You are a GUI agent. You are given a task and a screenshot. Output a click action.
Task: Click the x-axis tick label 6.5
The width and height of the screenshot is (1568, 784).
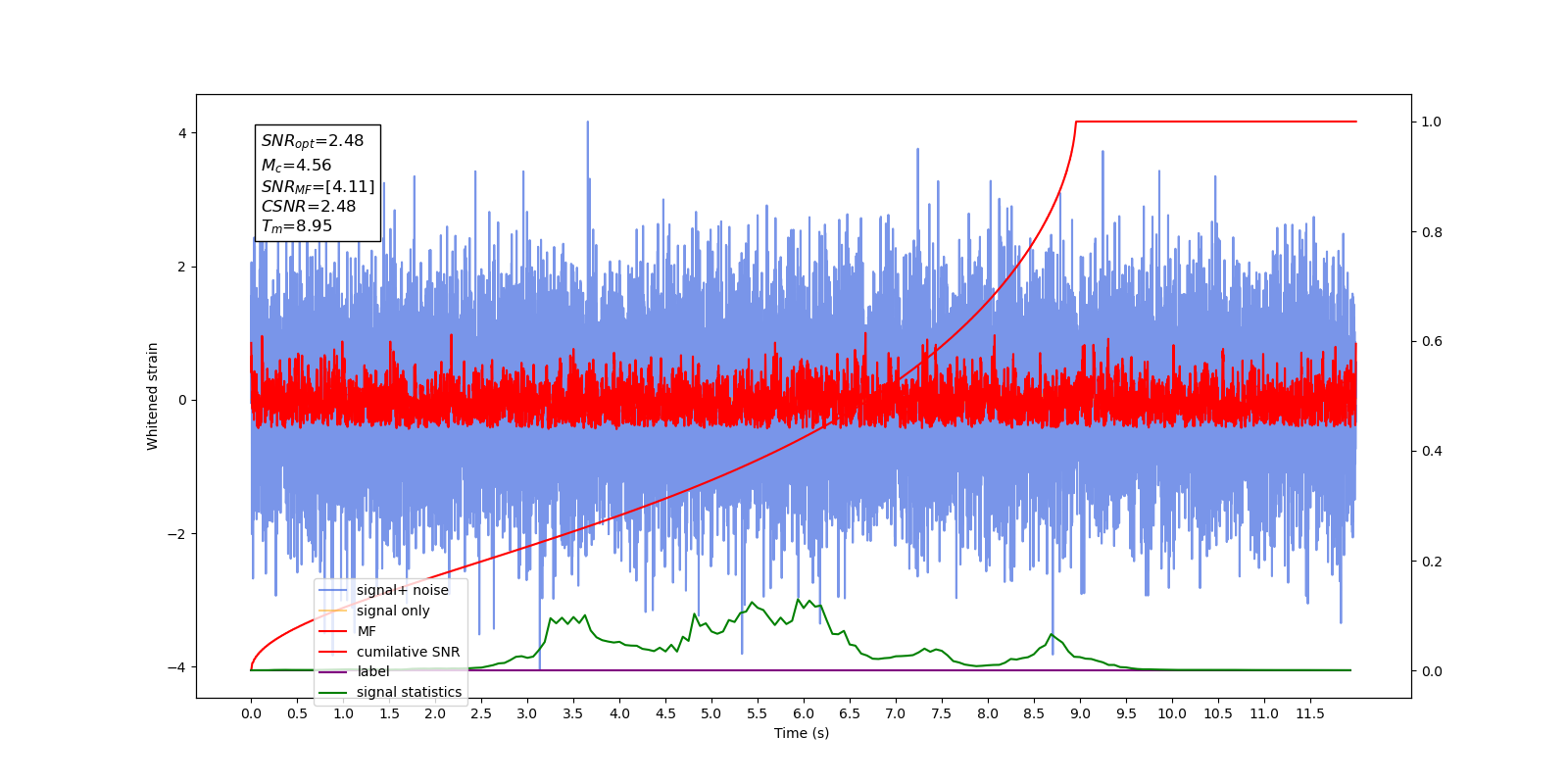(x=850, y=713)
